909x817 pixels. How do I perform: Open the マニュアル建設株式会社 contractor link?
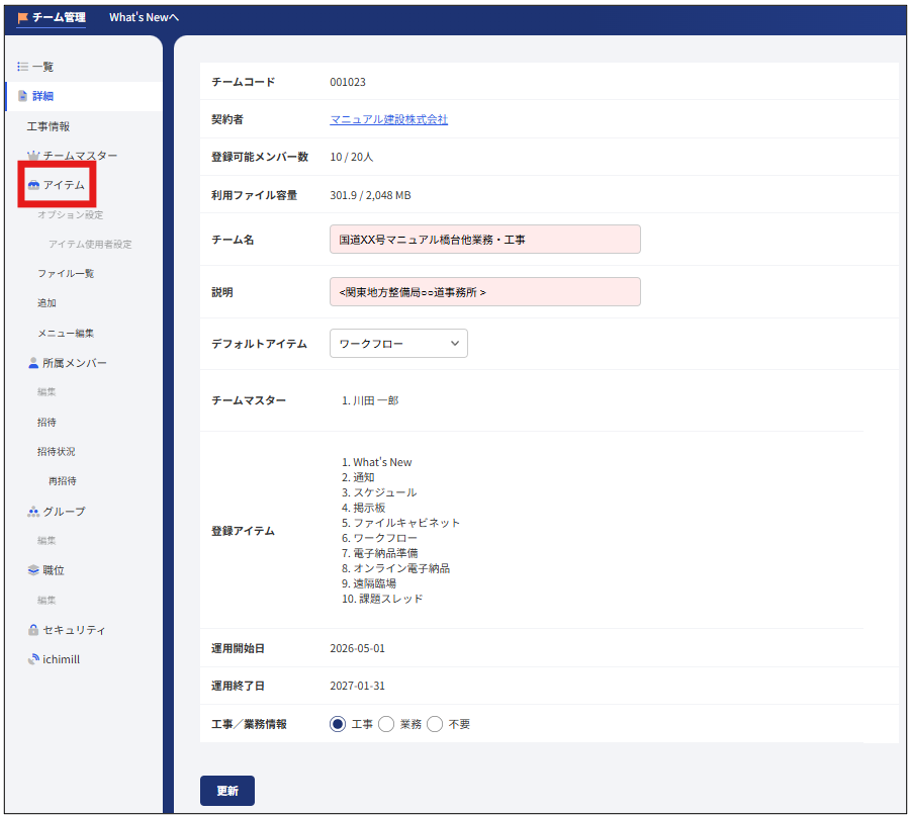(x=388, y=119)
